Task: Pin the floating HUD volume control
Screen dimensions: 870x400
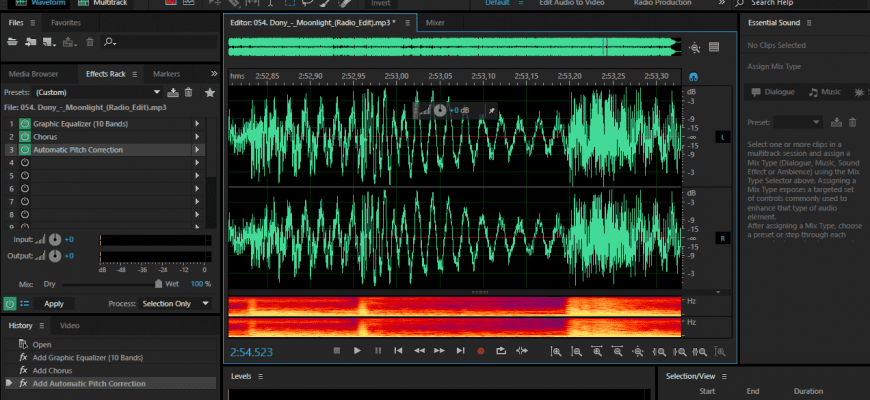Action: point(491,110)
